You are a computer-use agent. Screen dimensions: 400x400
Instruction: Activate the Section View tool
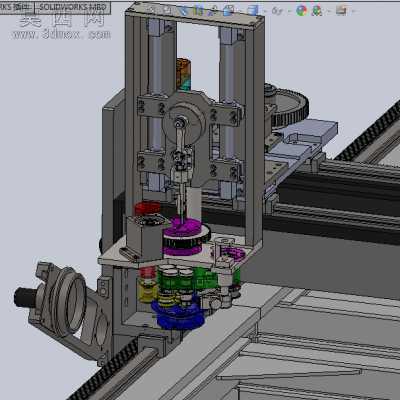click(x=199, y=11)
